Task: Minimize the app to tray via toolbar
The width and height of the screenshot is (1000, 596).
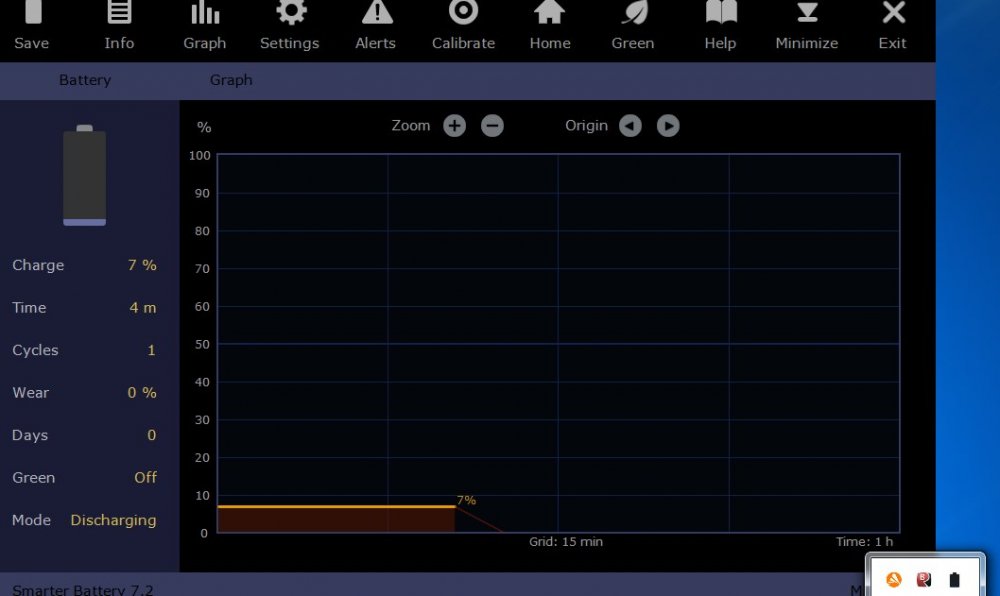Action: [806, 14]
